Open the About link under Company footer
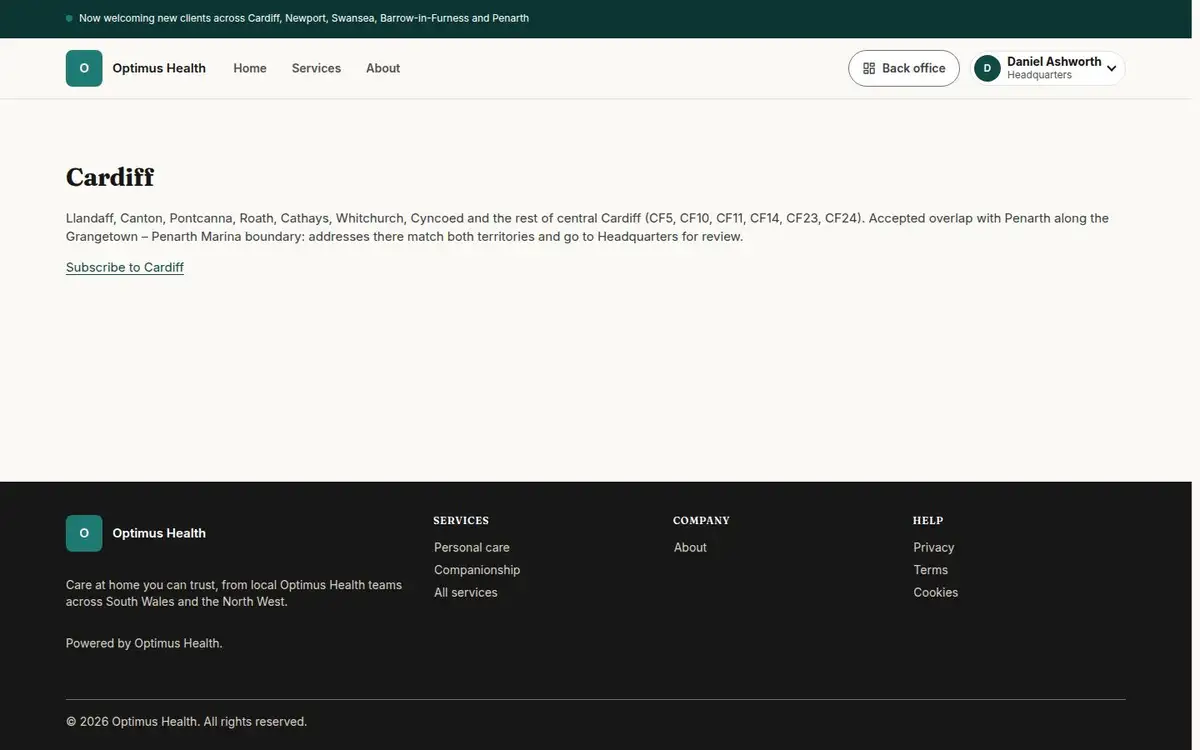1200x750 pixels. [x=690, y=547]
